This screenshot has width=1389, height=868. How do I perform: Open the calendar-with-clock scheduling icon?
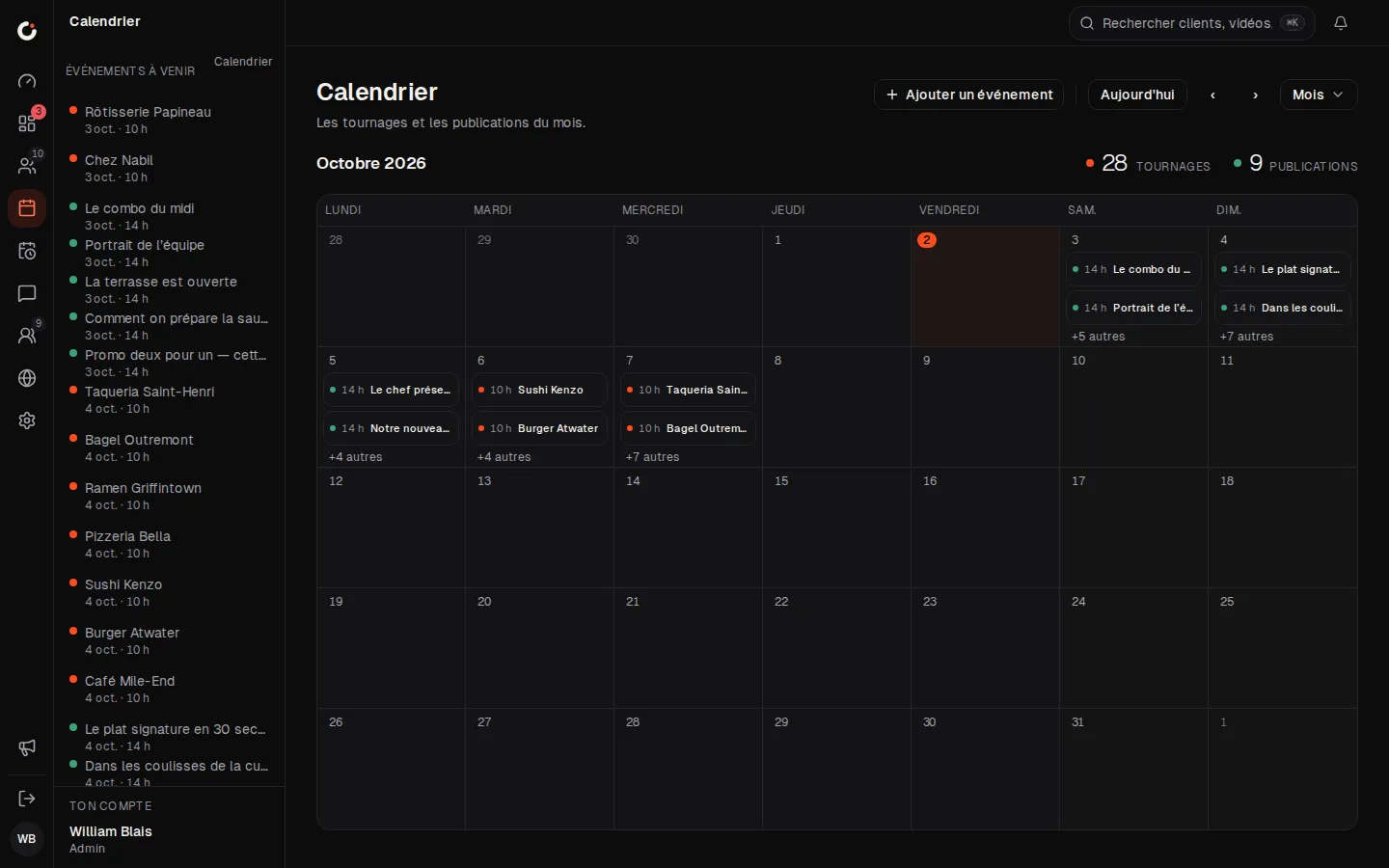(x=27, y=251)
